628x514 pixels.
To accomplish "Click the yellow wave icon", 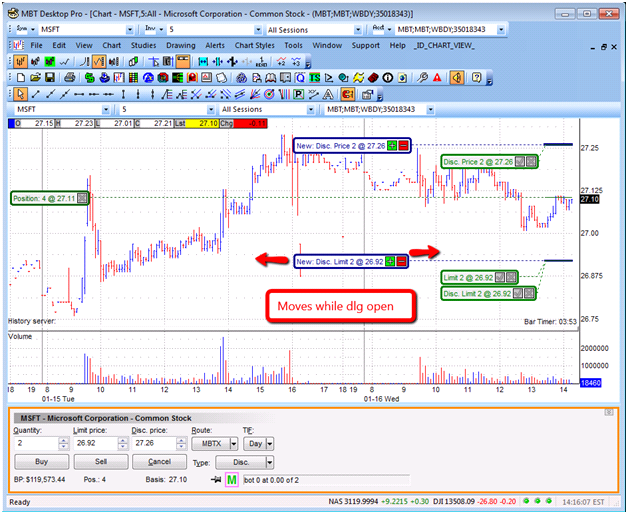I will (358, 77).
